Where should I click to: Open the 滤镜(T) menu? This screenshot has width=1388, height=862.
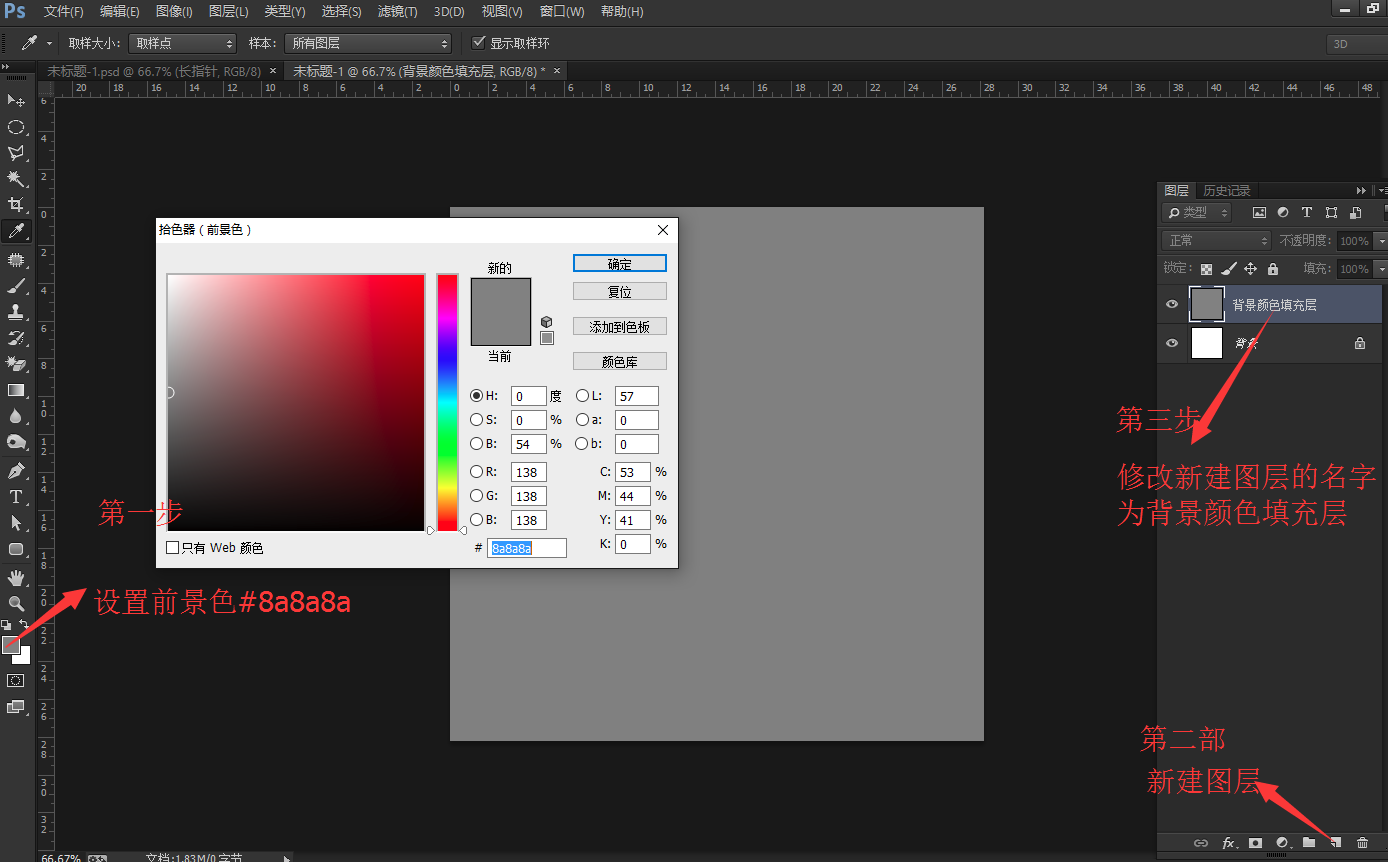pos(398,12)
